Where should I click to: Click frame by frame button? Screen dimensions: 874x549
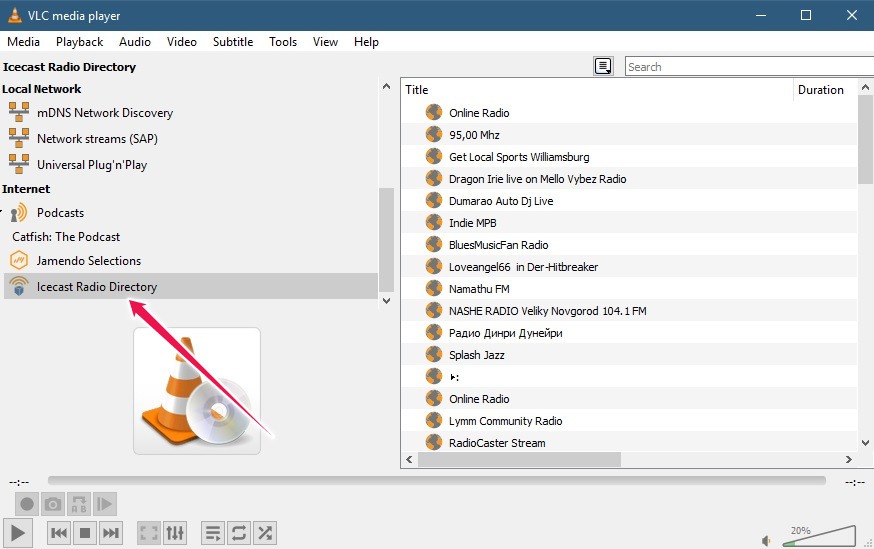pos(105,504)
